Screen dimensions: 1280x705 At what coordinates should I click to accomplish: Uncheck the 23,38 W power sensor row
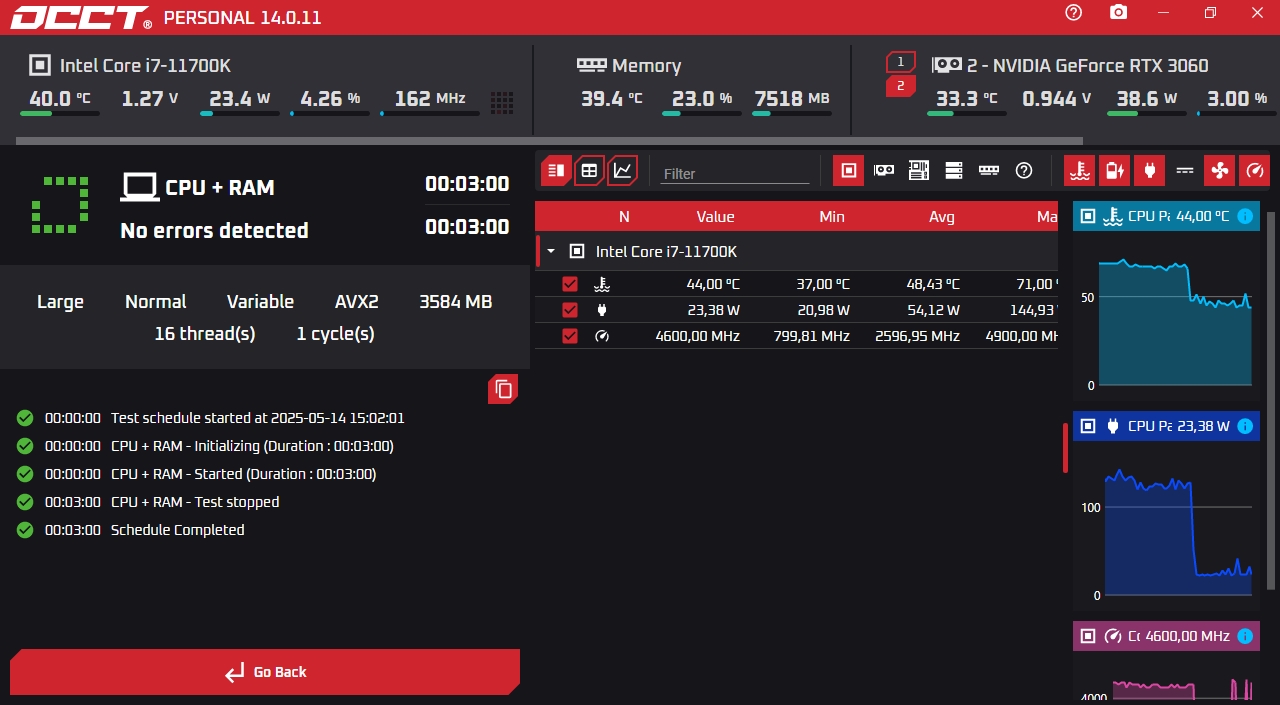pos(570,310)
